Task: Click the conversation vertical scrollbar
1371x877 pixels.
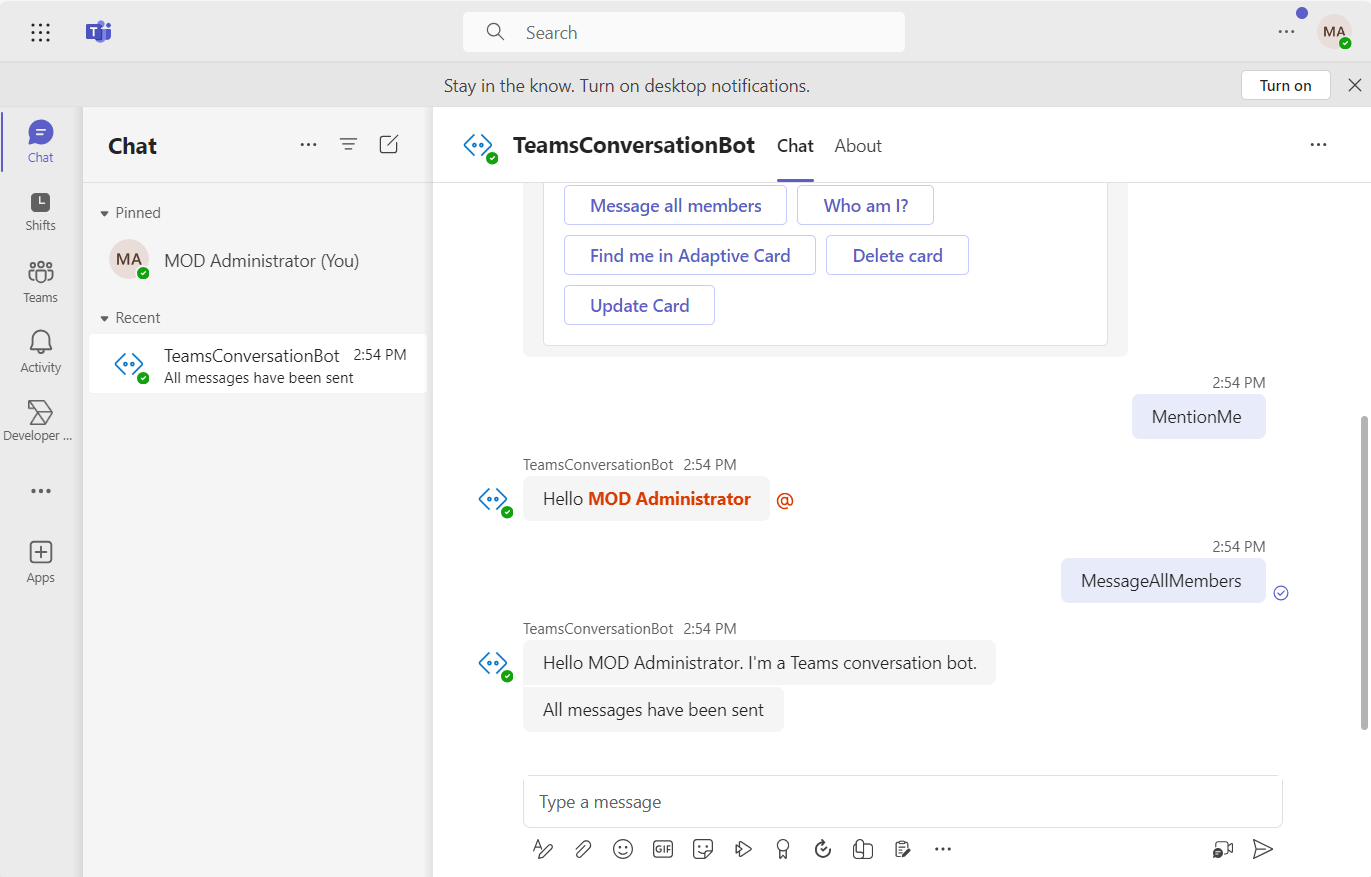Action: (x=1364, y=573)
